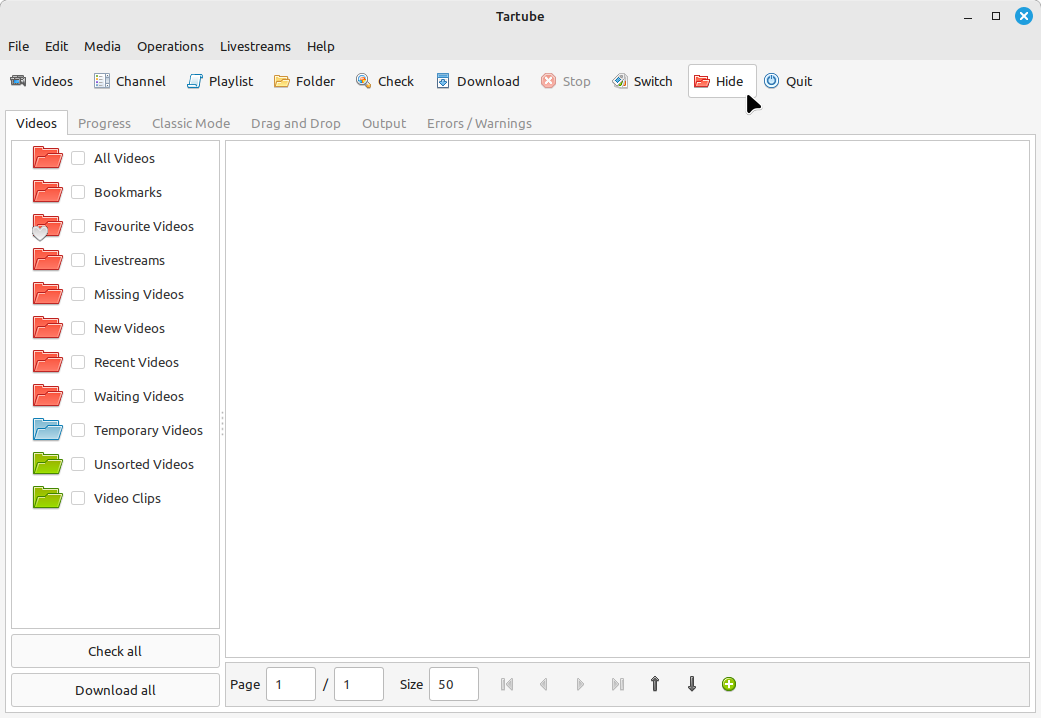Add a new Channel from toolbar
The height and width of the screenshot is (718, 1041).
pos(129,81)
